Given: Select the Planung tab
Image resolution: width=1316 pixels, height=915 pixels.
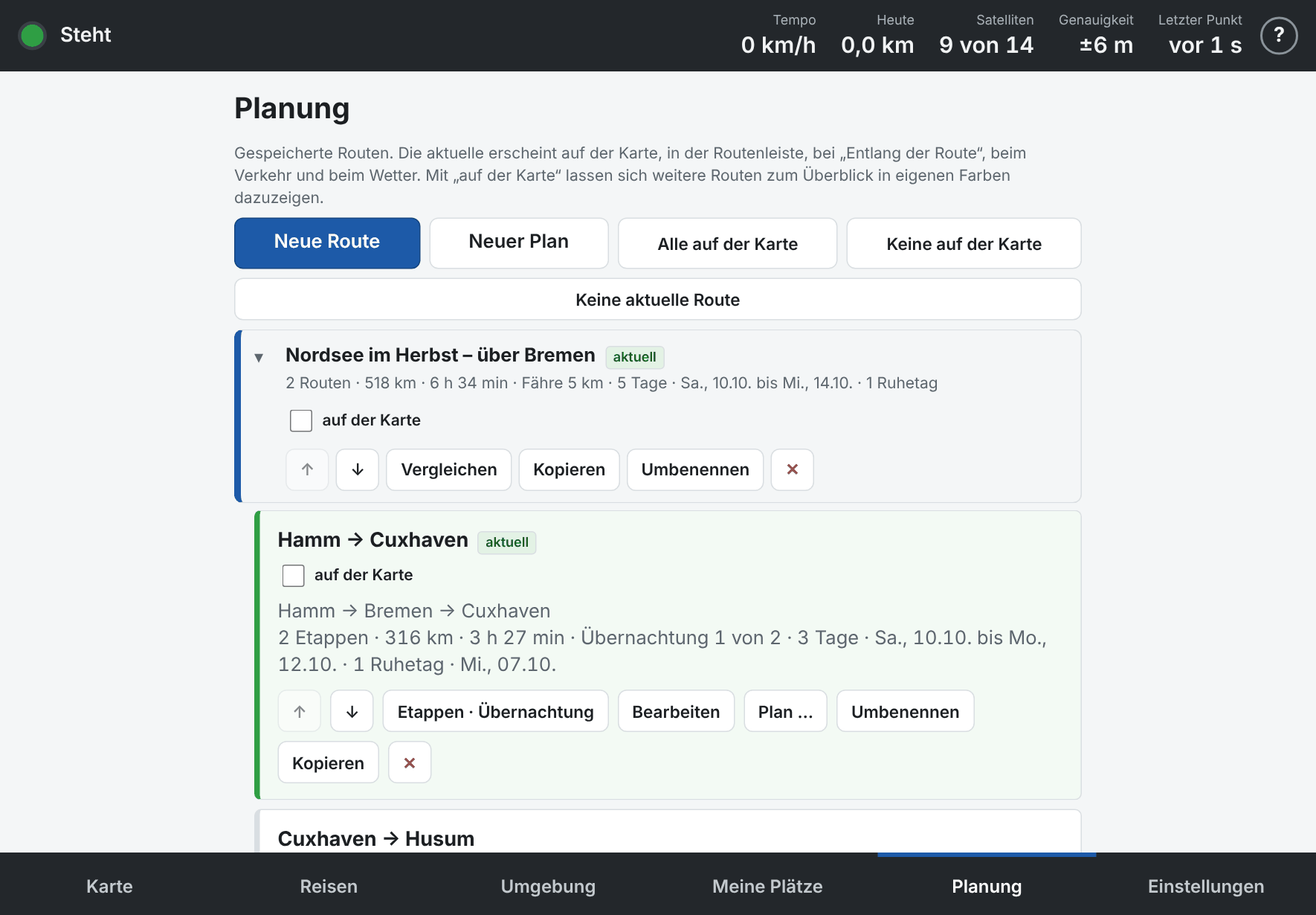Looking at the screenshot, I should point(987,886).
